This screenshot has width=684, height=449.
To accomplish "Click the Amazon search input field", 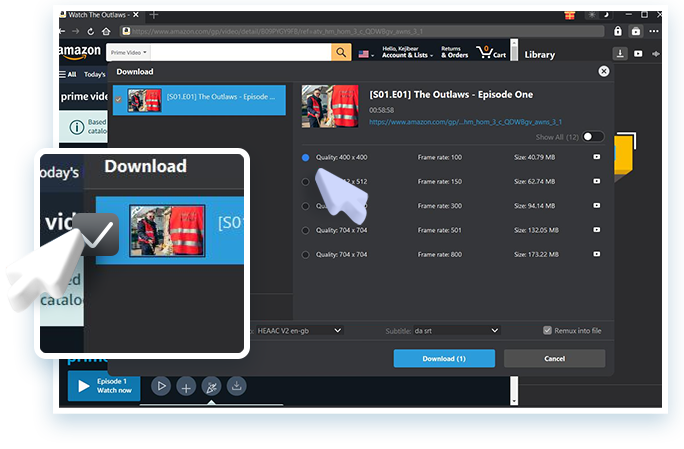I will point(241,52).
